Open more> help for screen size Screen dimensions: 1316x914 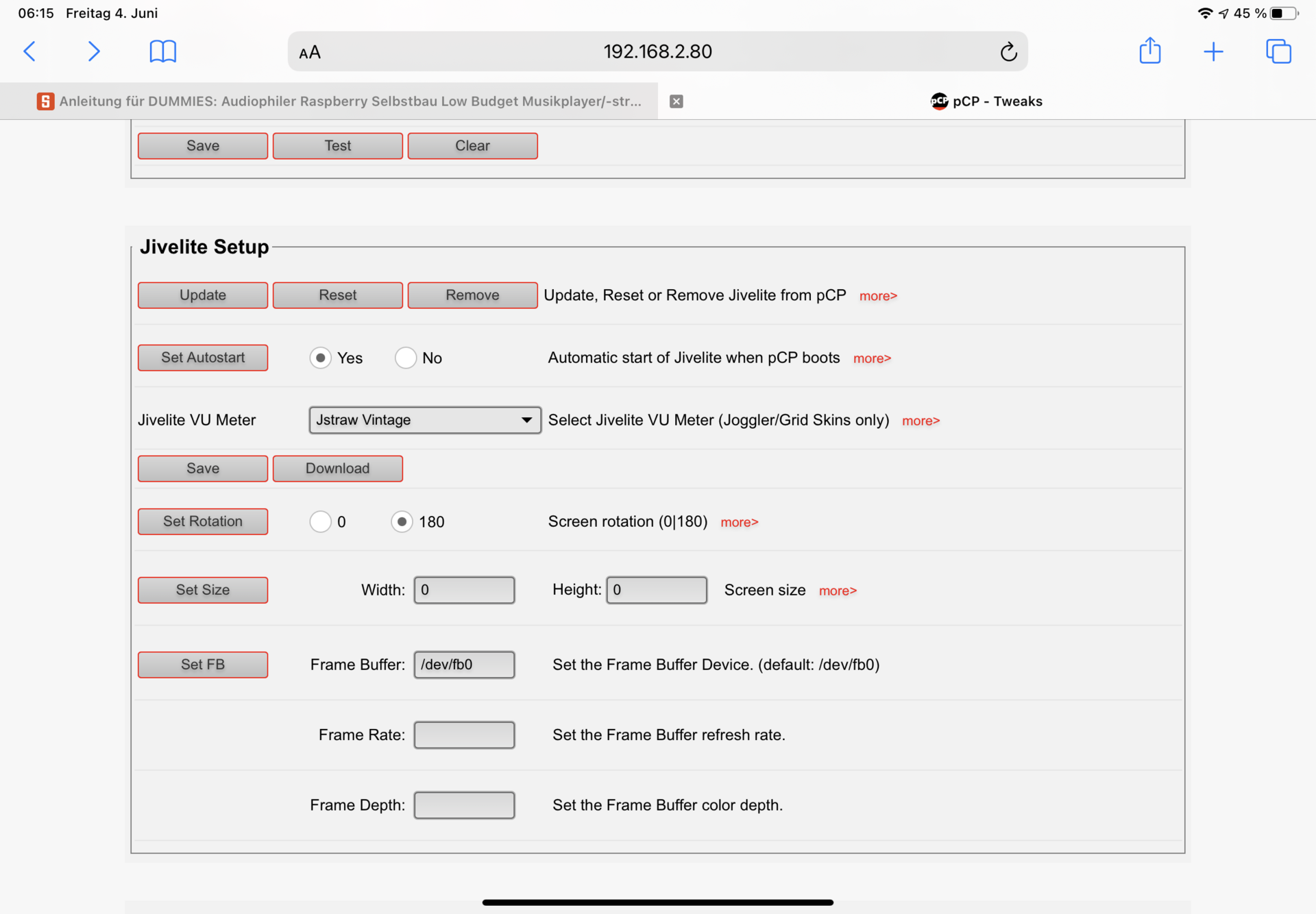click(x=838, y=591)
